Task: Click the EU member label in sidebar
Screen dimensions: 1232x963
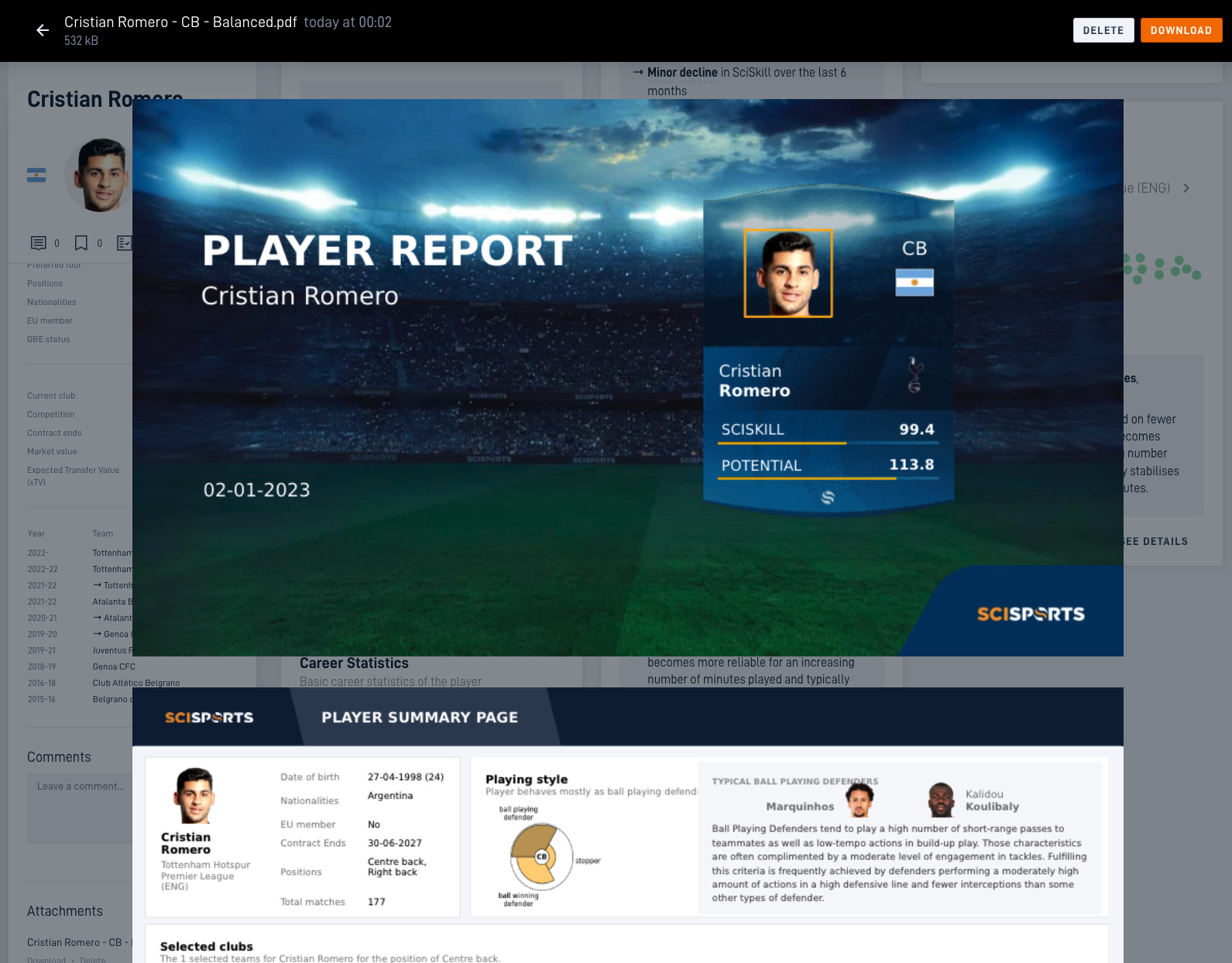Action: 50,320
